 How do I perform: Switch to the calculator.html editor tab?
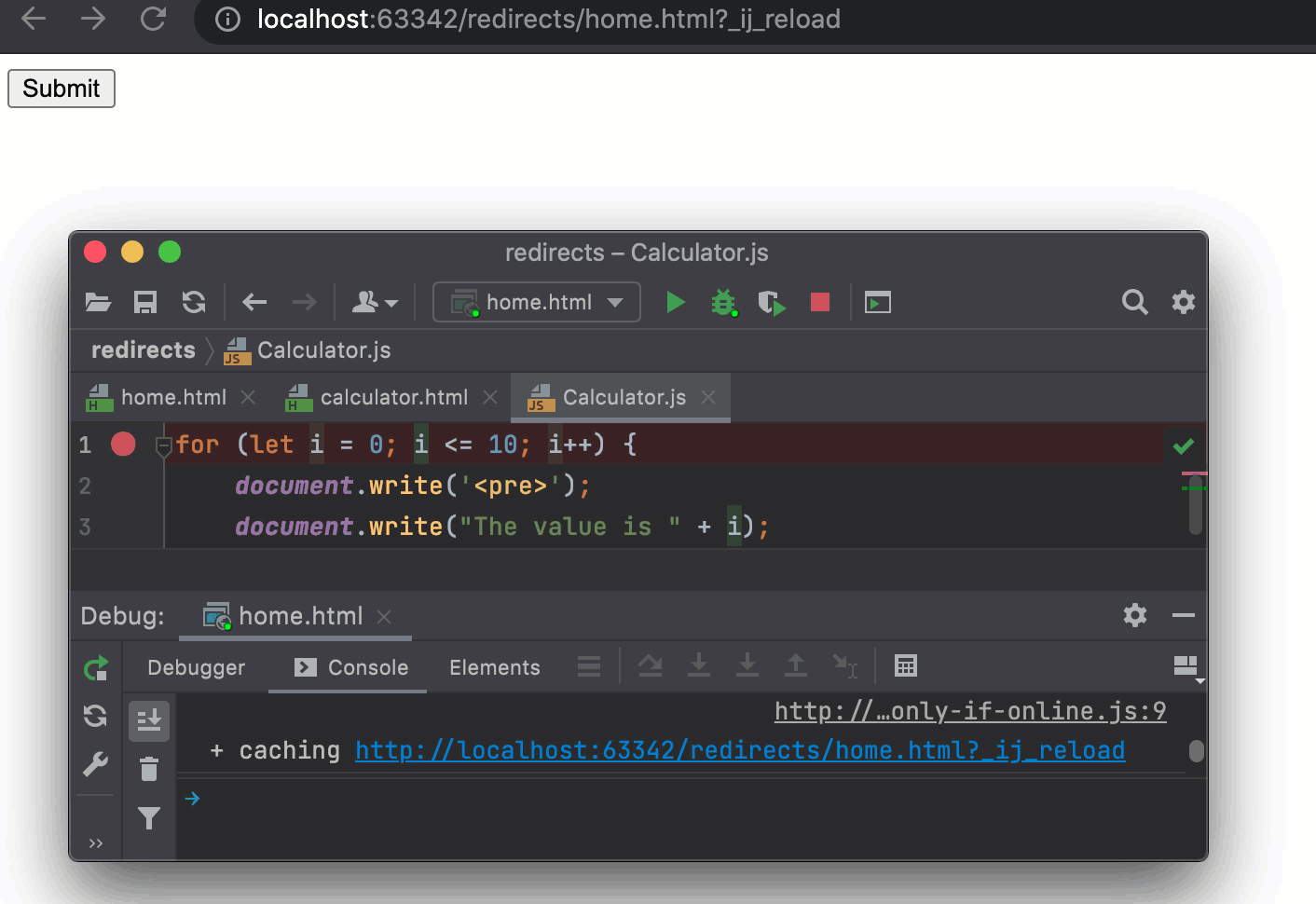(x=393, y=398)
